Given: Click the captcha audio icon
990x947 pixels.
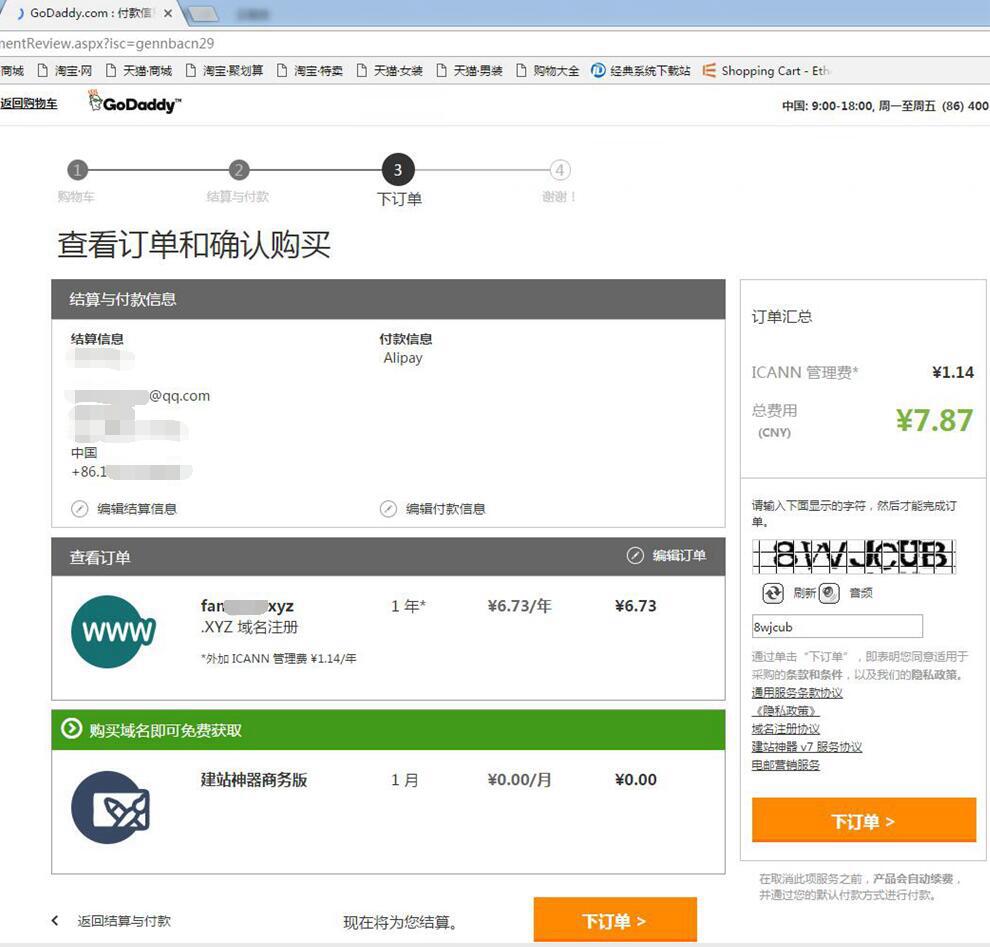Looking at the screenshot, I should (829, 593).
